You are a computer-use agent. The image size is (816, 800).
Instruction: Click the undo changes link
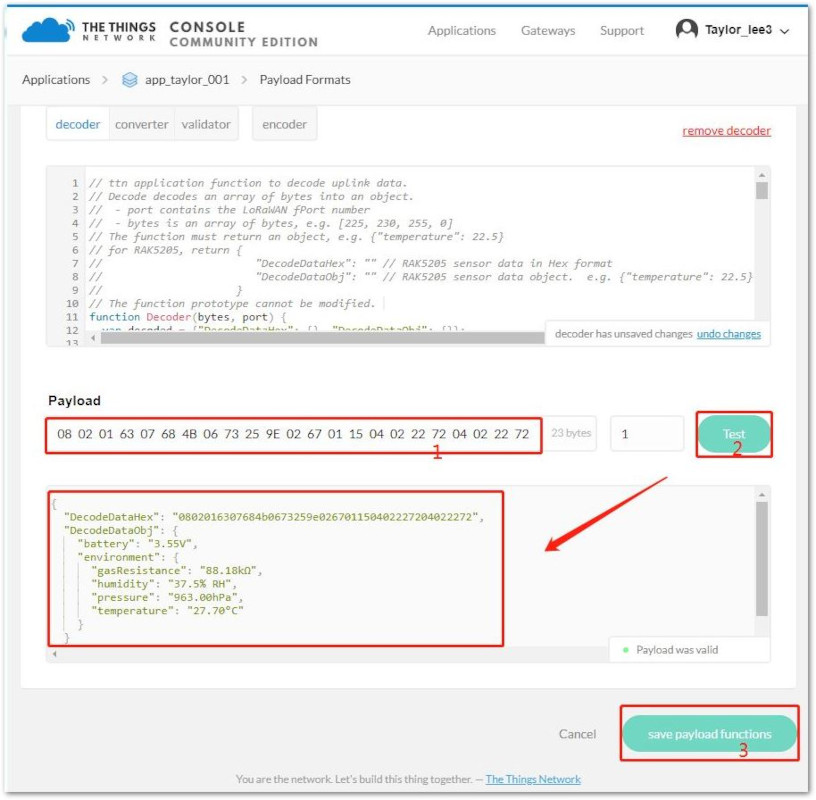coord(729,334)
